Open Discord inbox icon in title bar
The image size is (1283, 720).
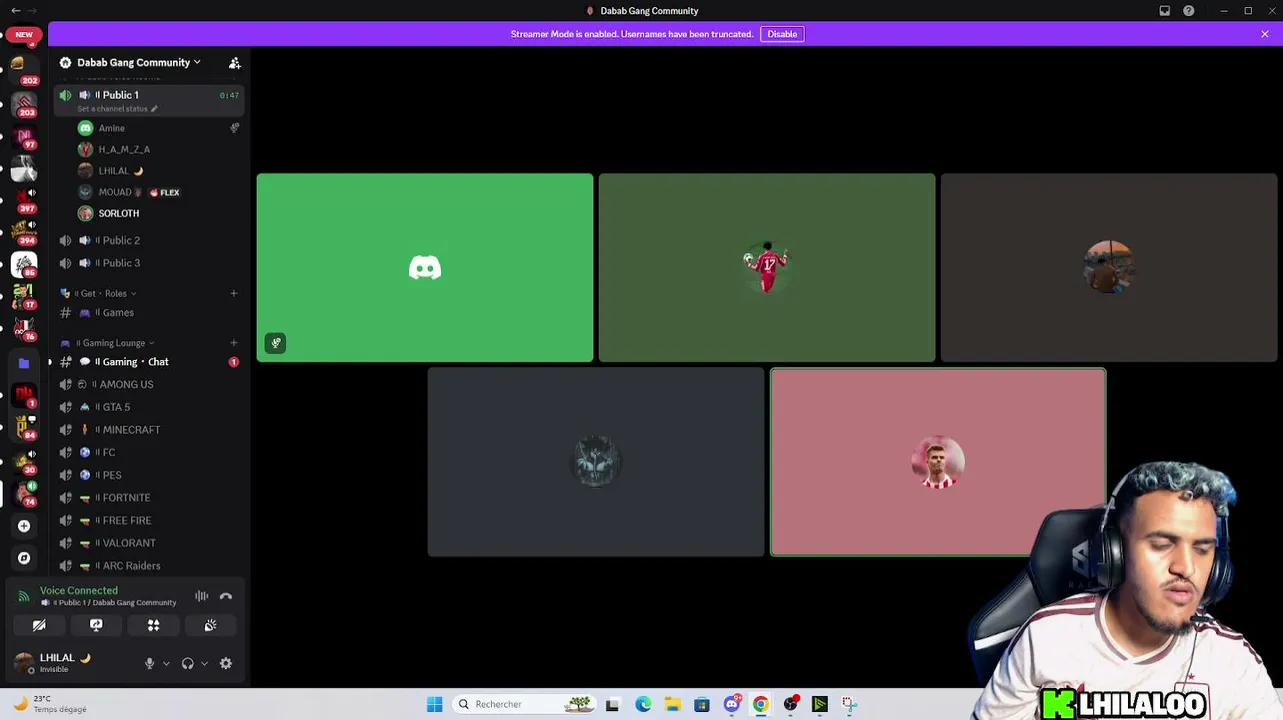[x=1165, y=11]
